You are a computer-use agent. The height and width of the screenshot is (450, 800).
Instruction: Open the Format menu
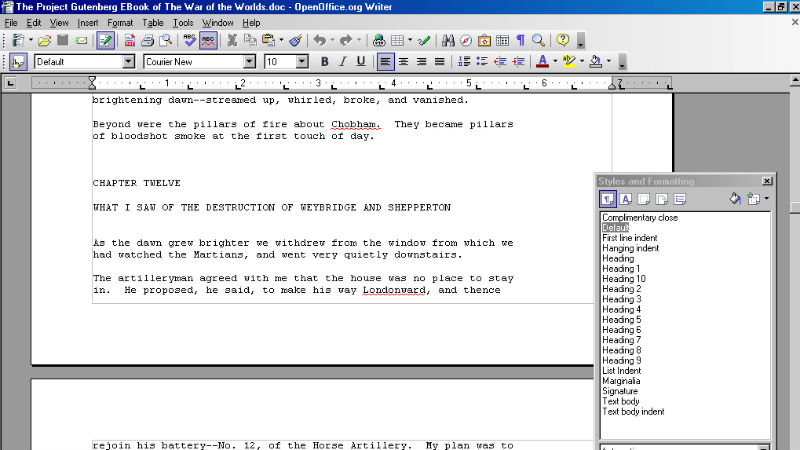[120, 23]
